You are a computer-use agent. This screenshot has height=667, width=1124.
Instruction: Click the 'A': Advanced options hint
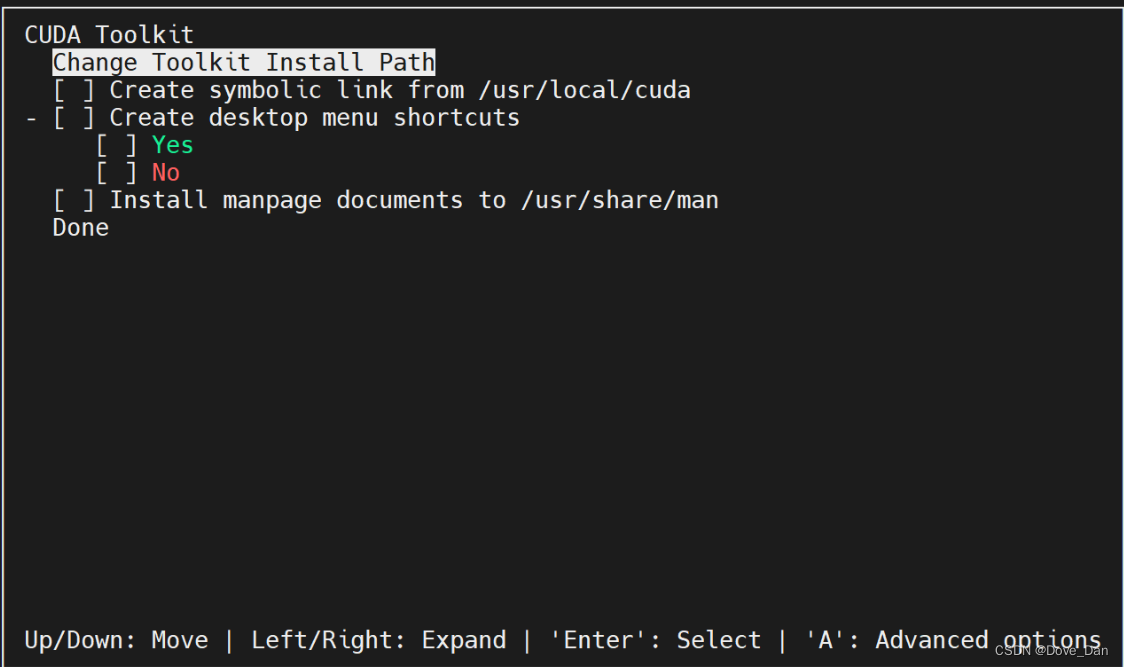pos(954,640)
